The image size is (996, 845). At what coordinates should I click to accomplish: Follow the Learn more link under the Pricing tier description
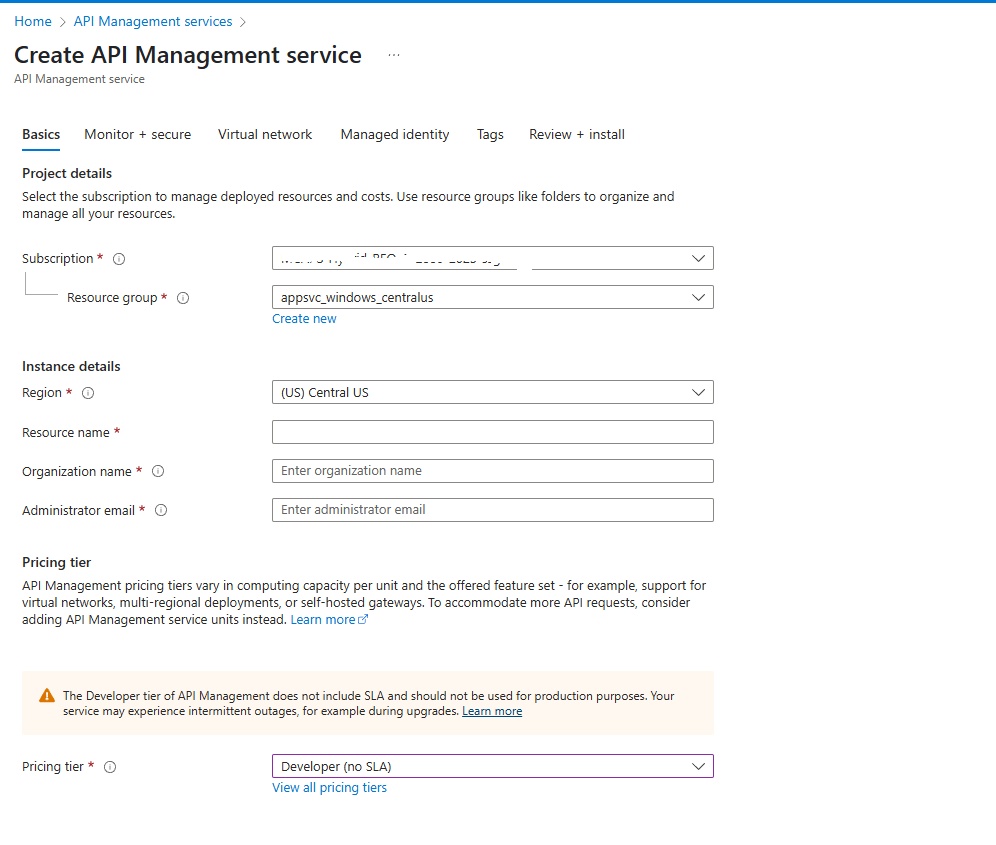coord(329,620)
